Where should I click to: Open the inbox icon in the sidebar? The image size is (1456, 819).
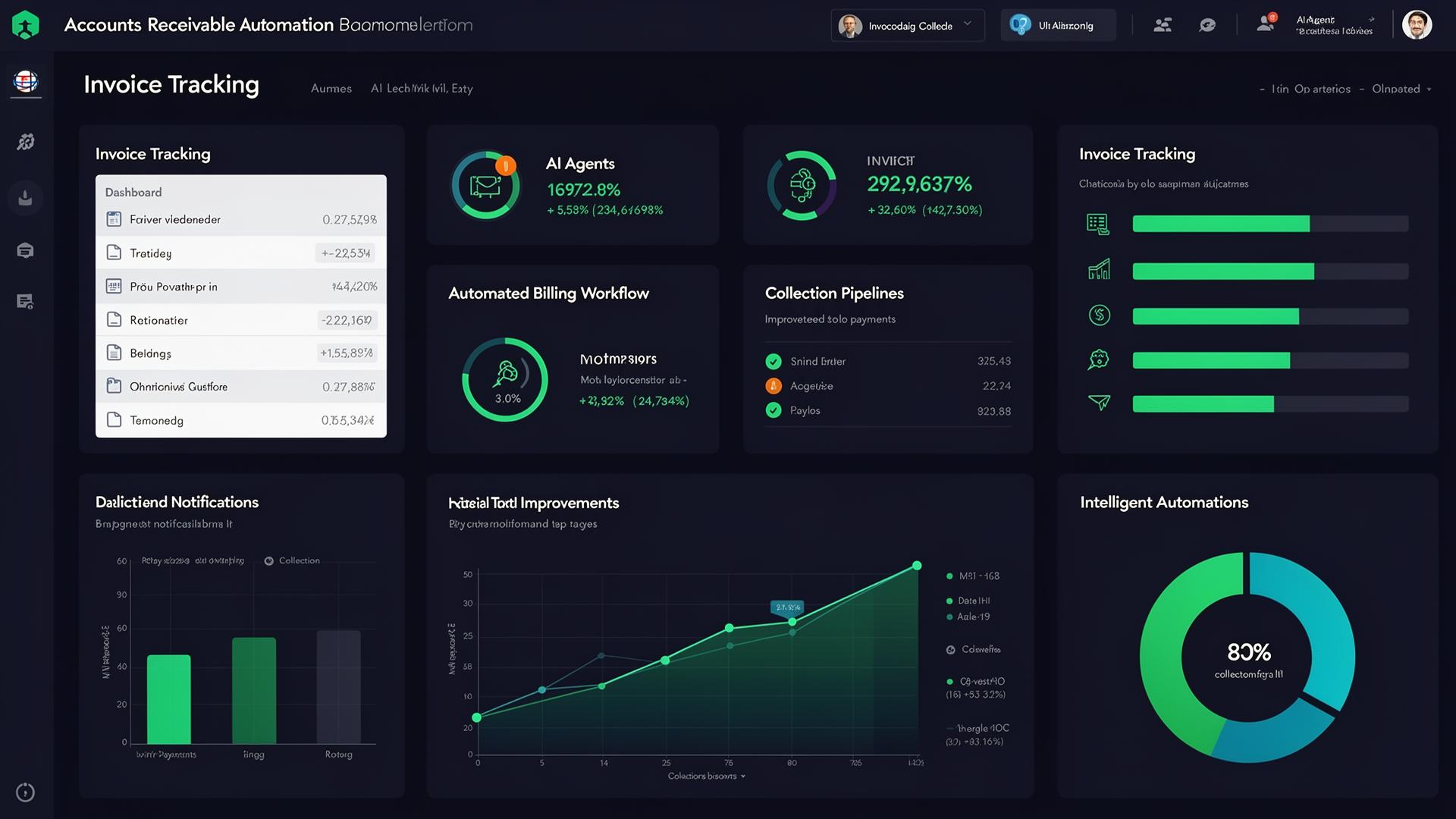pyautogui.click(x=26, y=250)
